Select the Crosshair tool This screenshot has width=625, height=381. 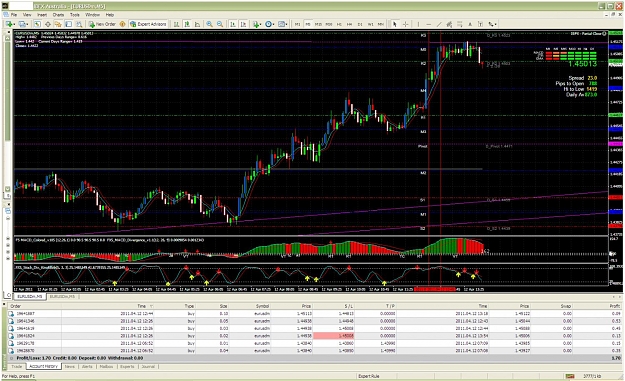(405, 24)
